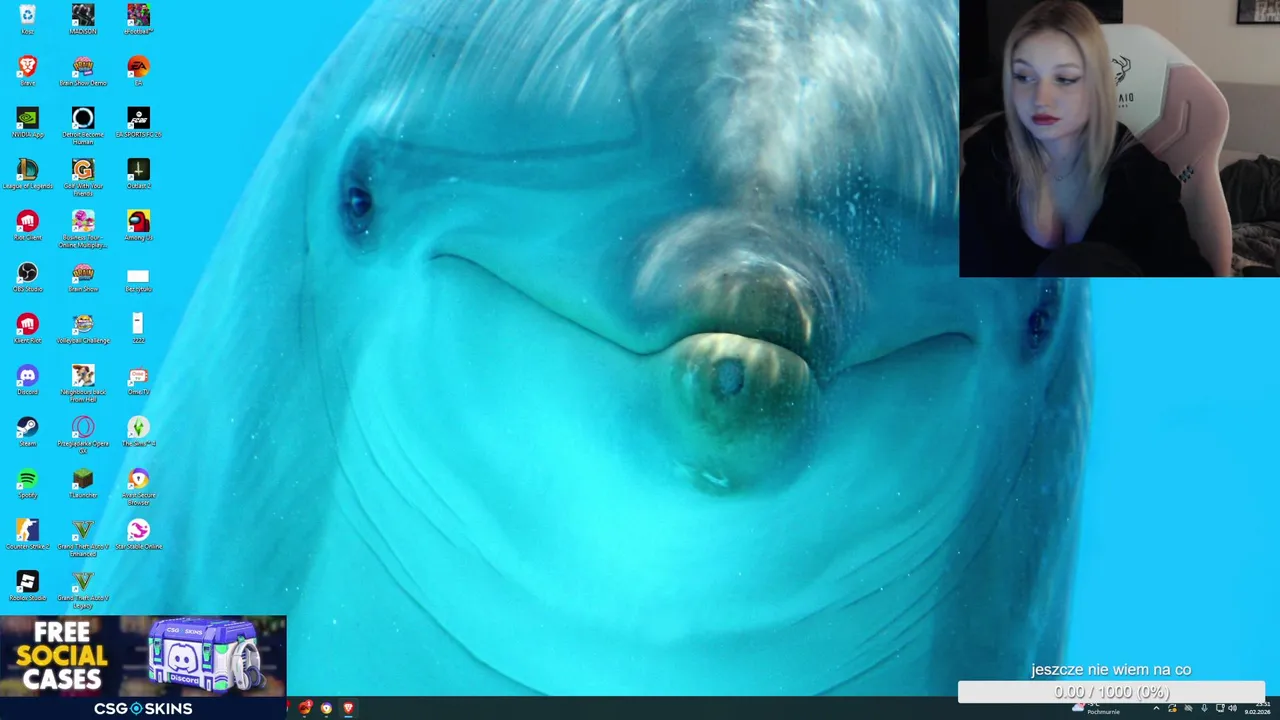Open the EA app shortcut
Image resolution: width=1280 pixels, height=720 pixels.
[138, 70]
